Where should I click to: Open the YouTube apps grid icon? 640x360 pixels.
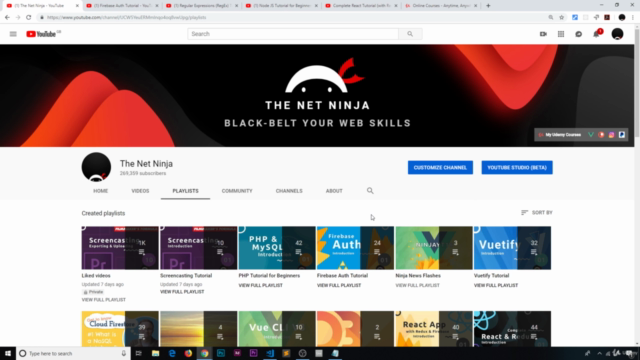(x=561, y=34)
